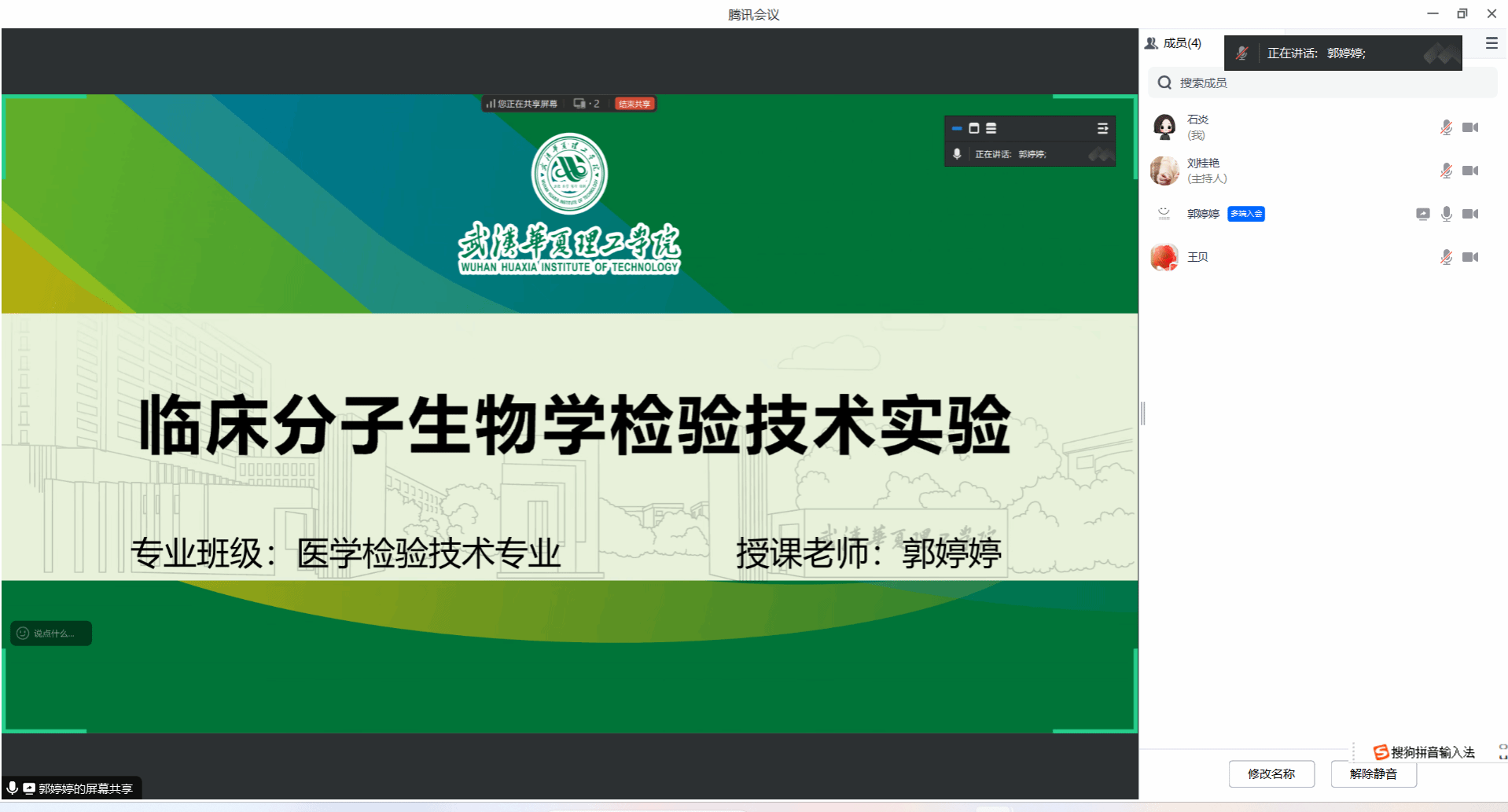Open the 说点什么 chat input box
The width and height of the screenshot is (1508, 812).
tap(52, 634)
